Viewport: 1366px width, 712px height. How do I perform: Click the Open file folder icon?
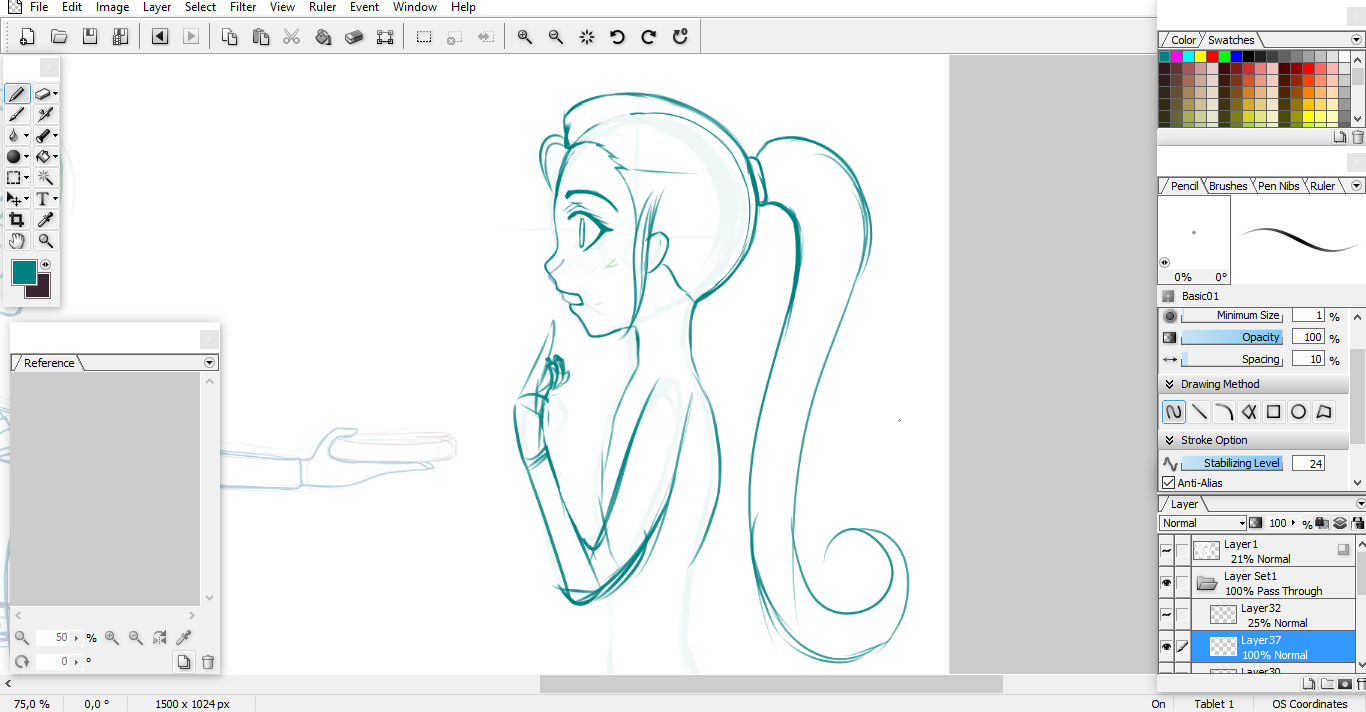[x=59, y=37]
